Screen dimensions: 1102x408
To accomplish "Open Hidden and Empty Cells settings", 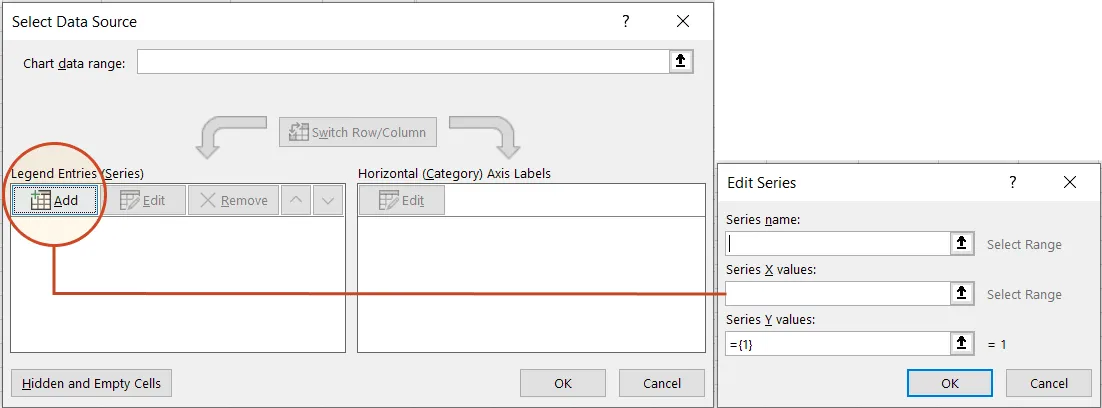I will 91,383.
